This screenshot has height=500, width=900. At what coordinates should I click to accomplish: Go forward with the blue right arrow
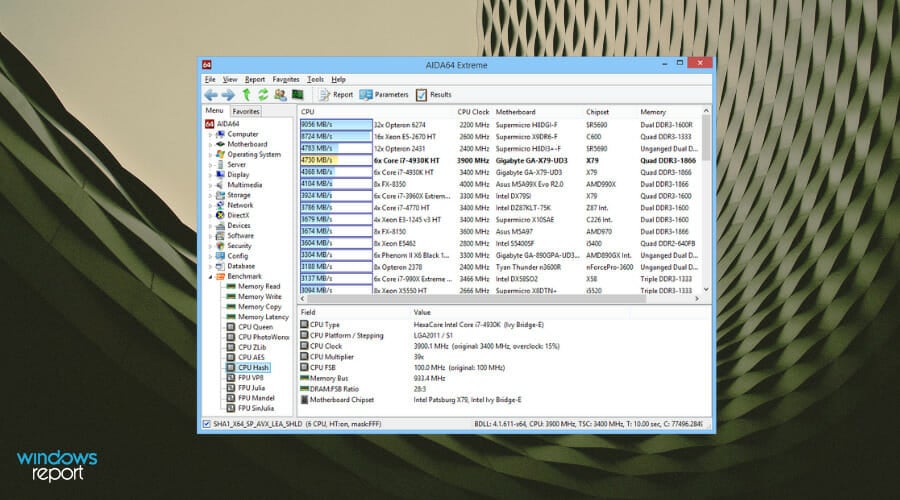point(228,95)
